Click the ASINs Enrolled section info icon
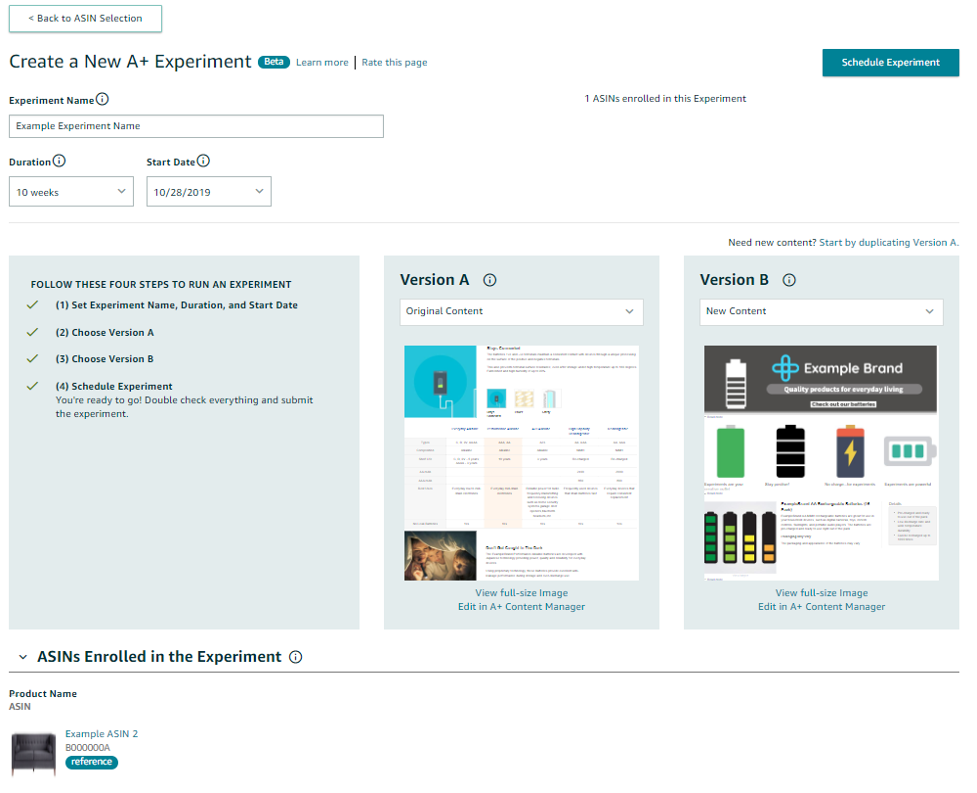The width and height of the screenshot is (977, 793). tap(296, 657)
